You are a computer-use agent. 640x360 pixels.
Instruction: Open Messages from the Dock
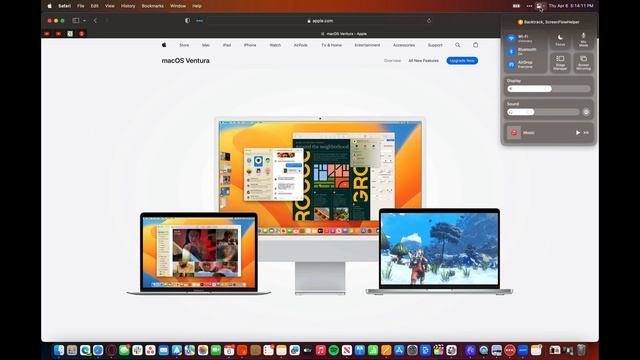pyautogui.click(x=124, y=350)
